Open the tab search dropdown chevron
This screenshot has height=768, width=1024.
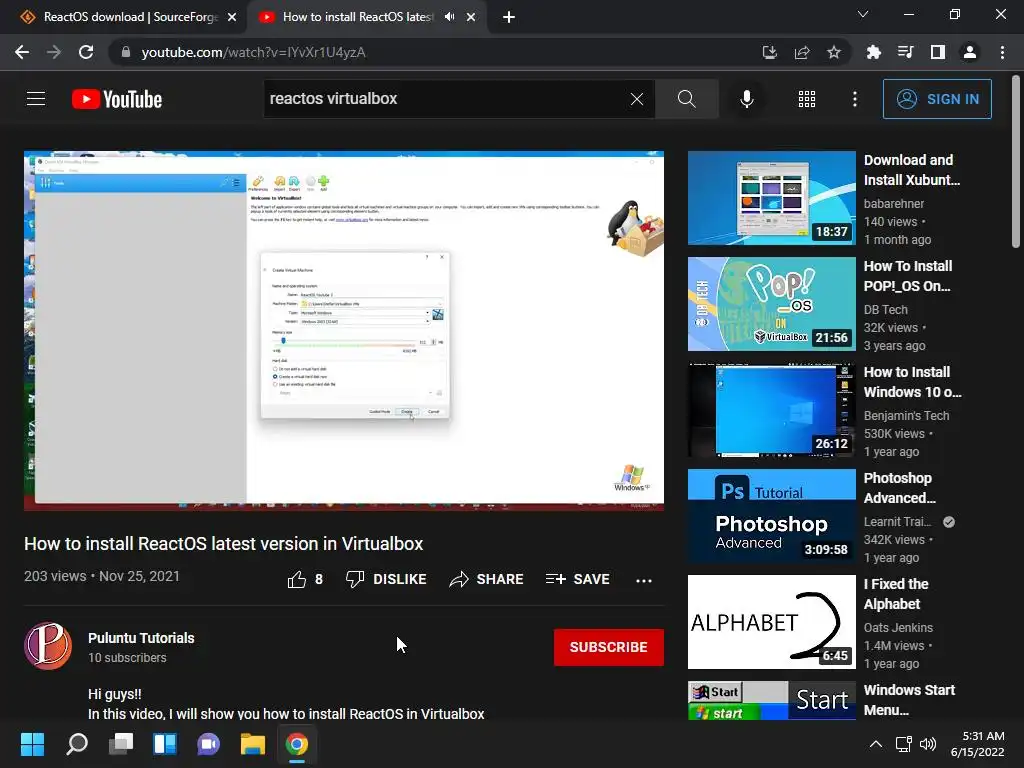(863, 14)
